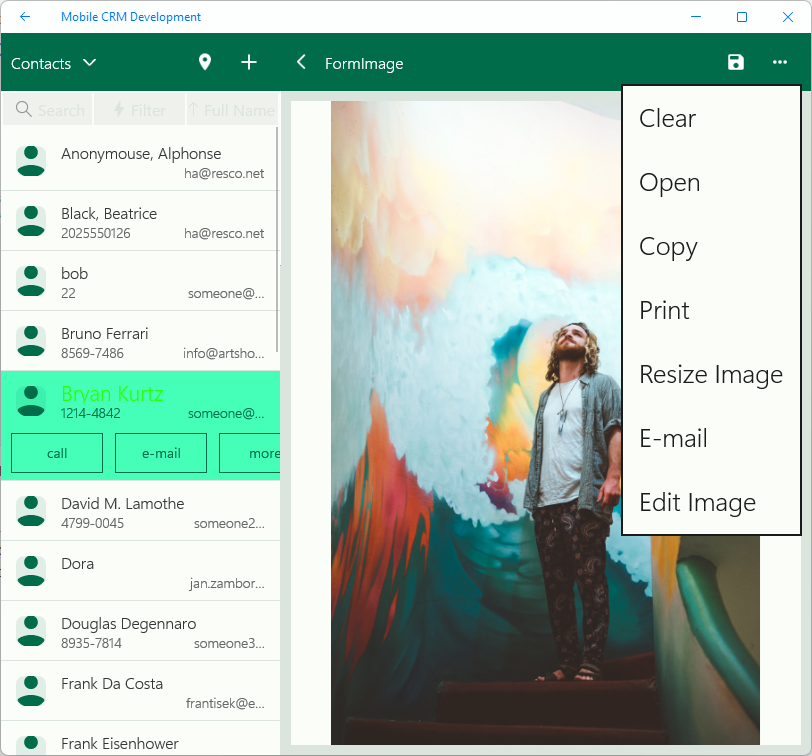Open the Filter option in list toolbar

click(x=139, y=110)
